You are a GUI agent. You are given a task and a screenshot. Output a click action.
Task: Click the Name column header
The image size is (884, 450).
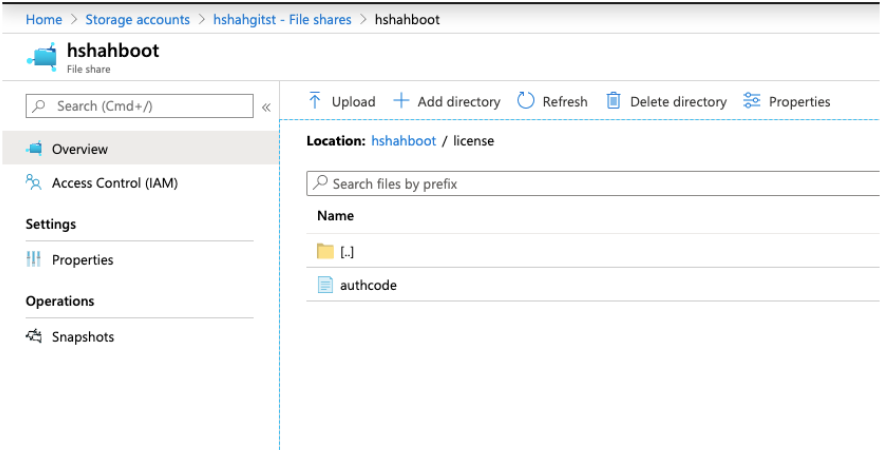coord(335,216)
